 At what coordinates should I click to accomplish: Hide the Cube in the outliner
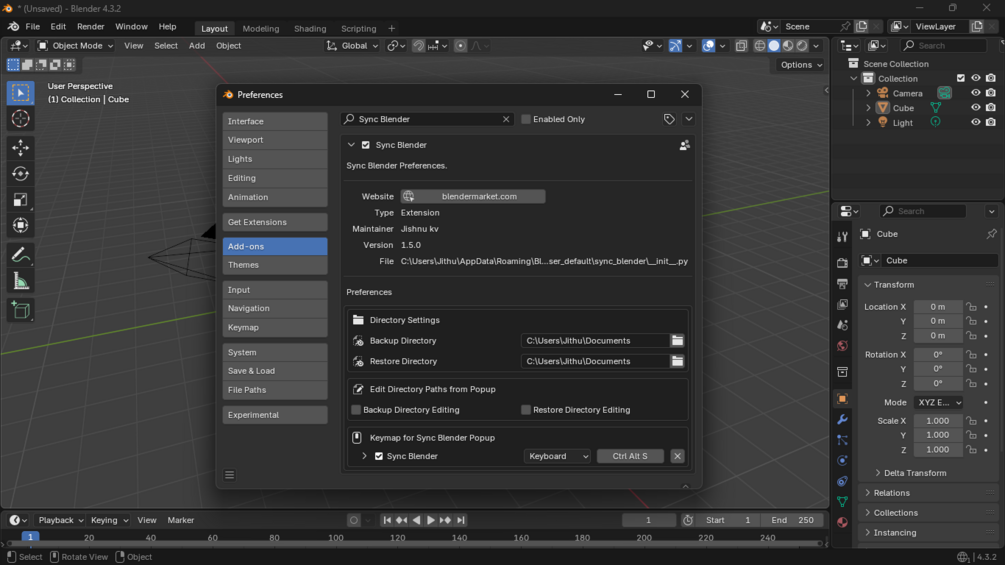click(976, 108)
